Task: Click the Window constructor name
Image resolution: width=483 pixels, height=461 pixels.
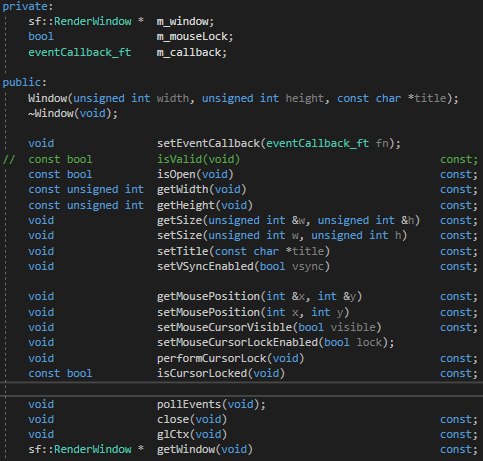Action: (48, 98)
